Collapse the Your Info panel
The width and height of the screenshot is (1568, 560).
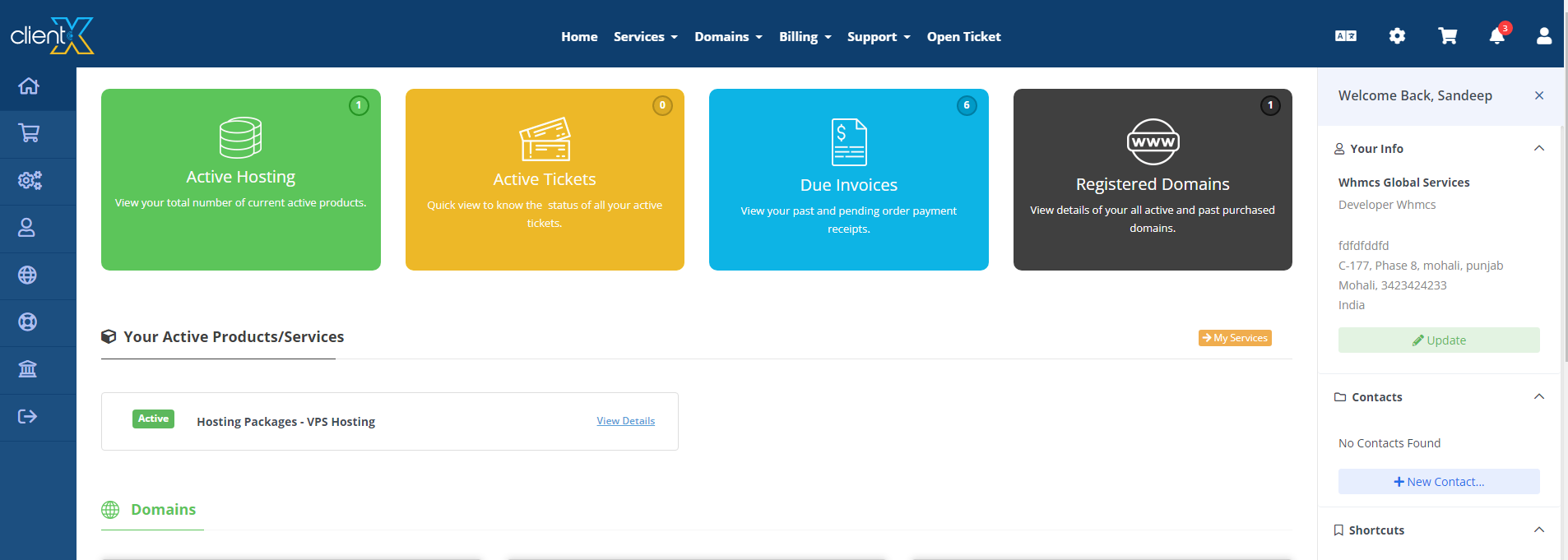point(1538,149)
